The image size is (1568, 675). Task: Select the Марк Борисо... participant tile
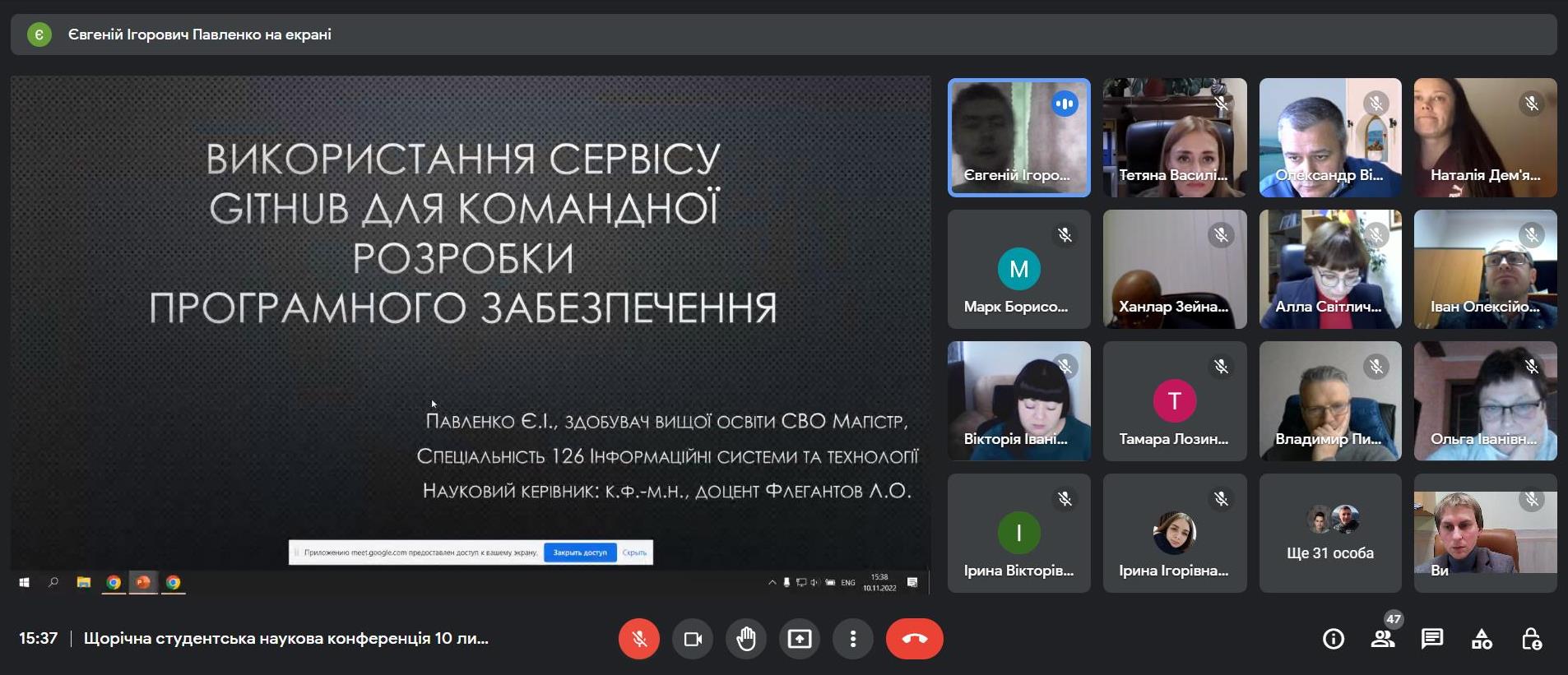coord(1019,269)
